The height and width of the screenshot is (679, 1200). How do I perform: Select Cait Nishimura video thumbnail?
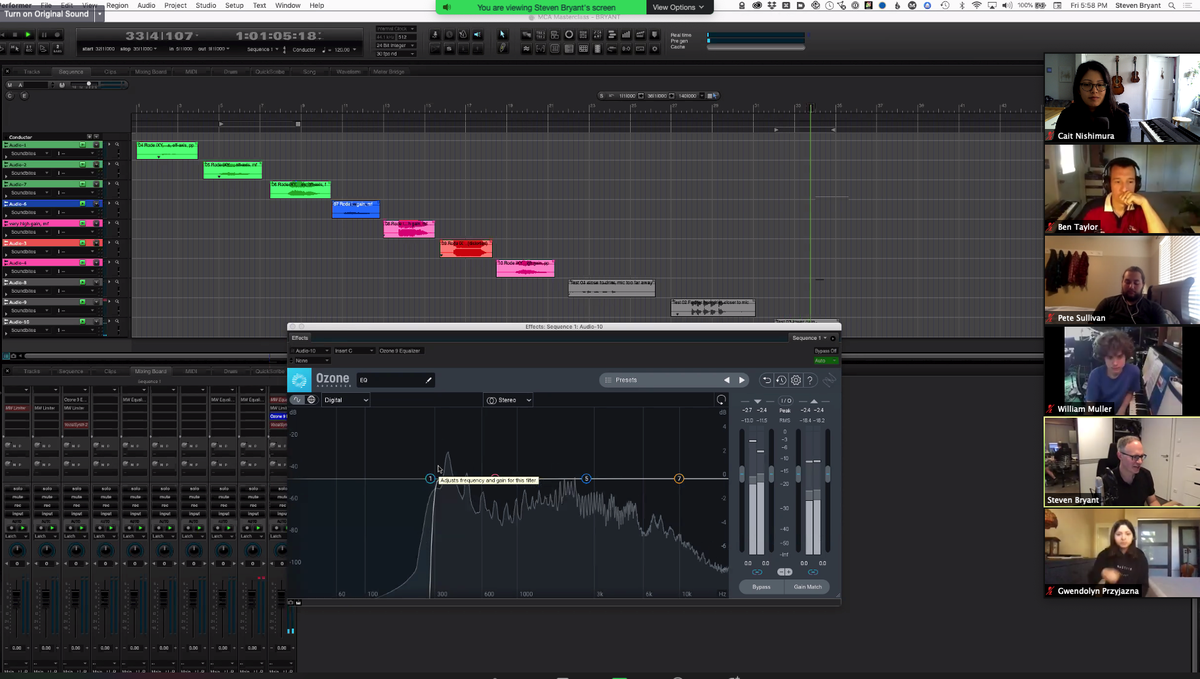[x=1122, y=97]
